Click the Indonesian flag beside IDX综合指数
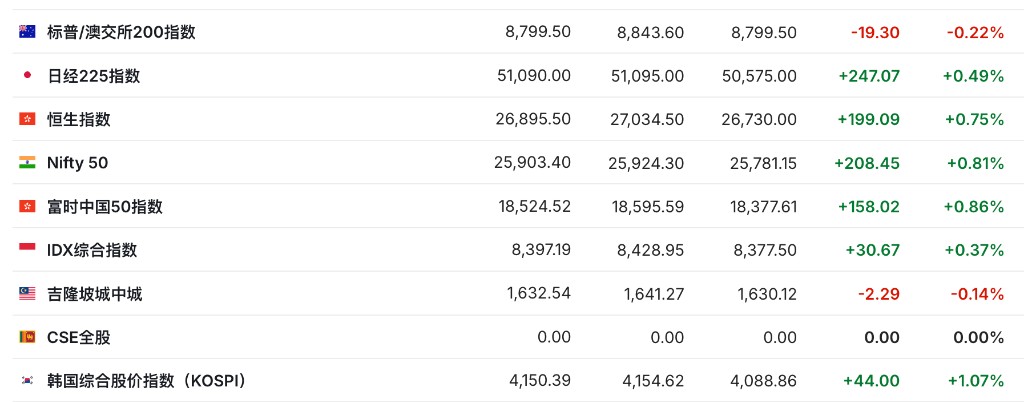Screen dimensions: 1024x402 pos(27,250)
